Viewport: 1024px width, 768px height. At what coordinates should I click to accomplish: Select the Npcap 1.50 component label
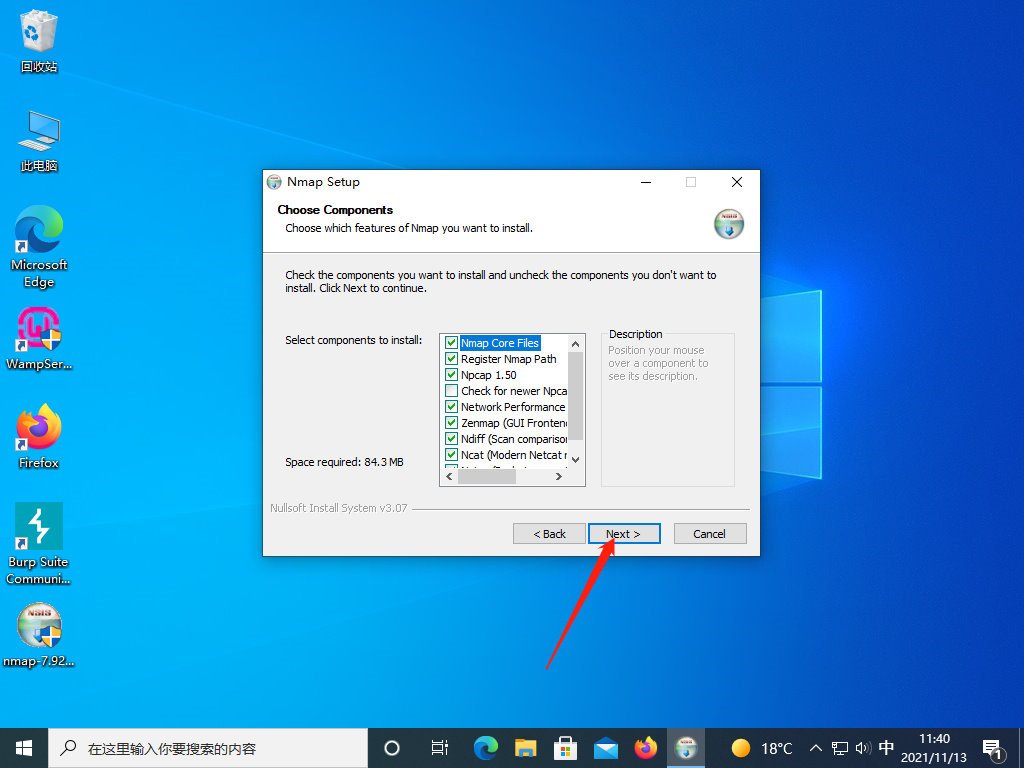[488, 375]
